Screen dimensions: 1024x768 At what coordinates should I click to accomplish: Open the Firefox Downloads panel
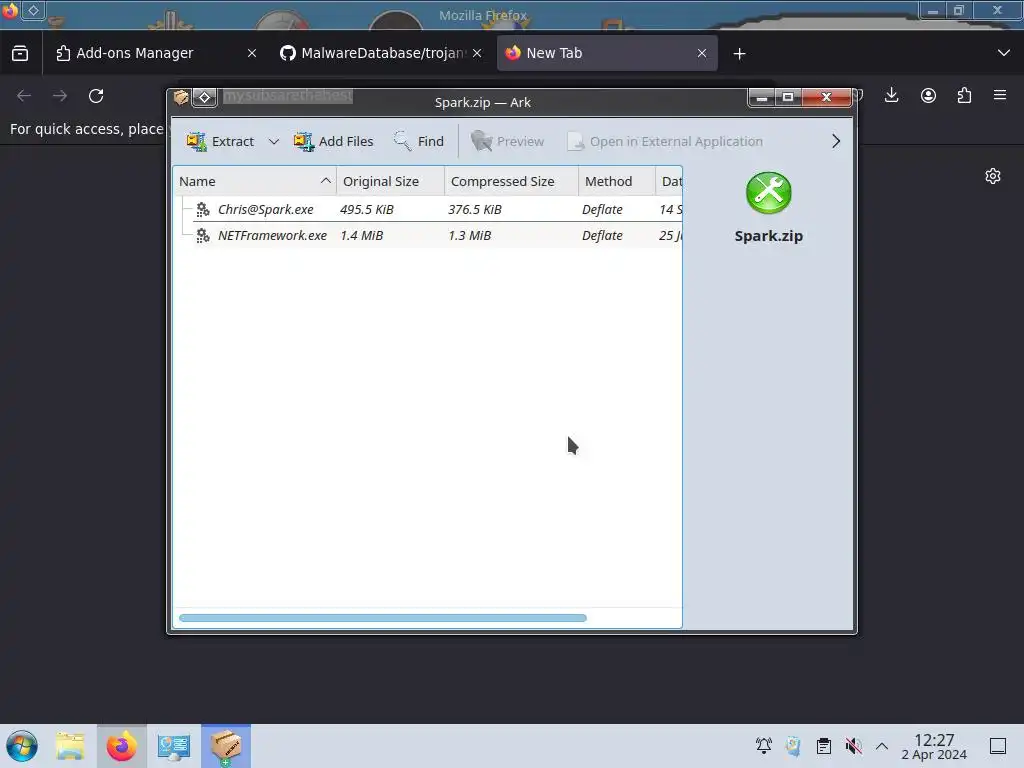click(891, 95)
